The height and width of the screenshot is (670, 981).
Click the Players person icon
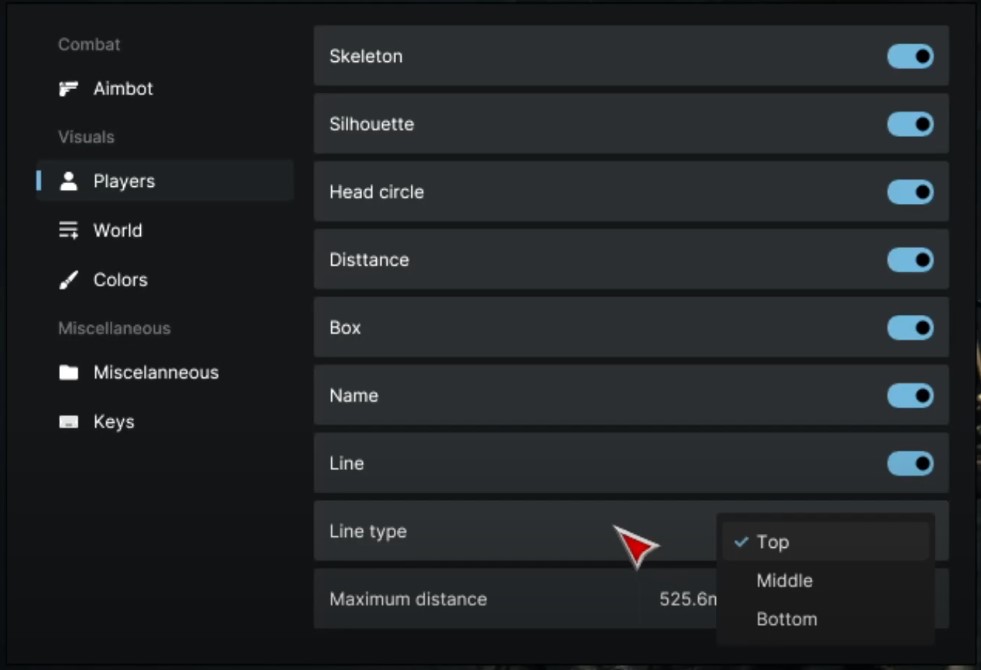pos(68,181)
